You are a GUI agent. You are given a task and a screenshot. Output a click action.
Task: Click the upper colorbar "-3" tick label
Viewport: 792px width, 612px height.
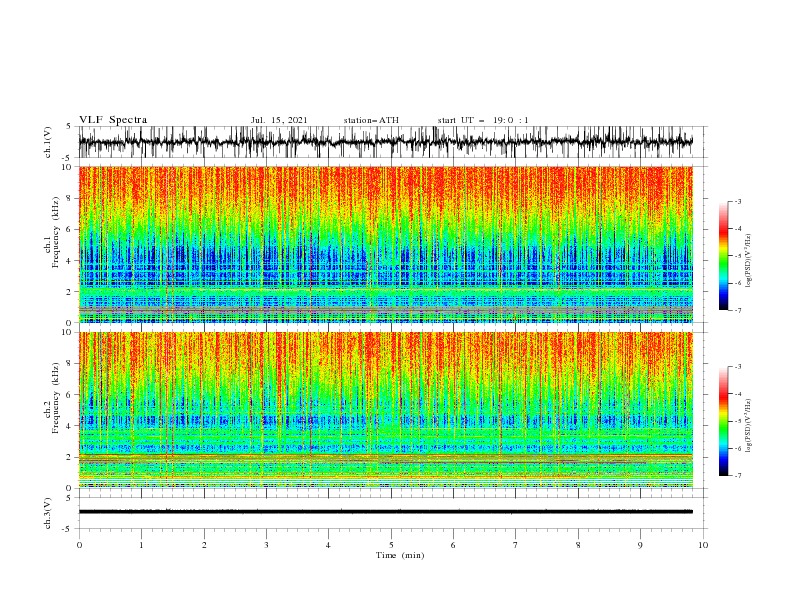coord(737,201)
